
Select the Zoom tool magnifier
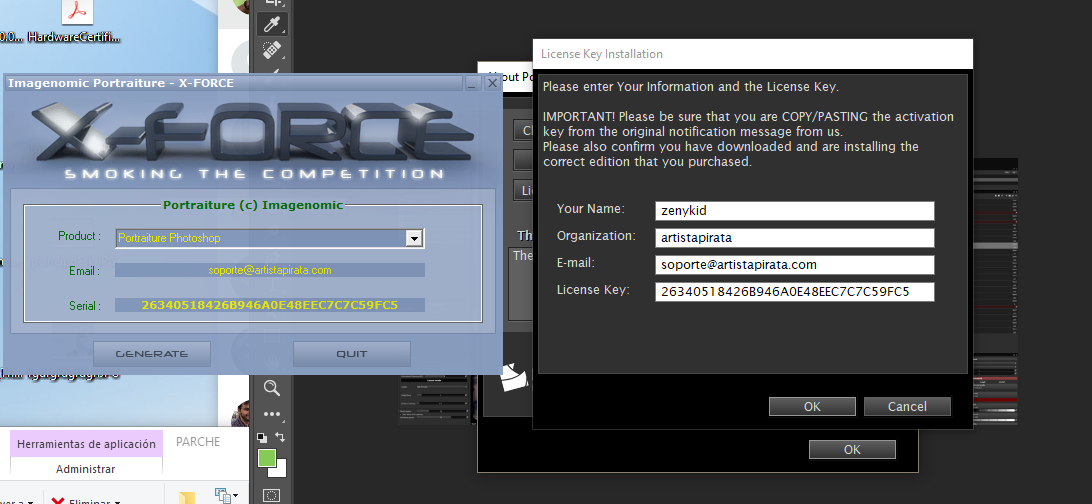click(x=271, y=388)
